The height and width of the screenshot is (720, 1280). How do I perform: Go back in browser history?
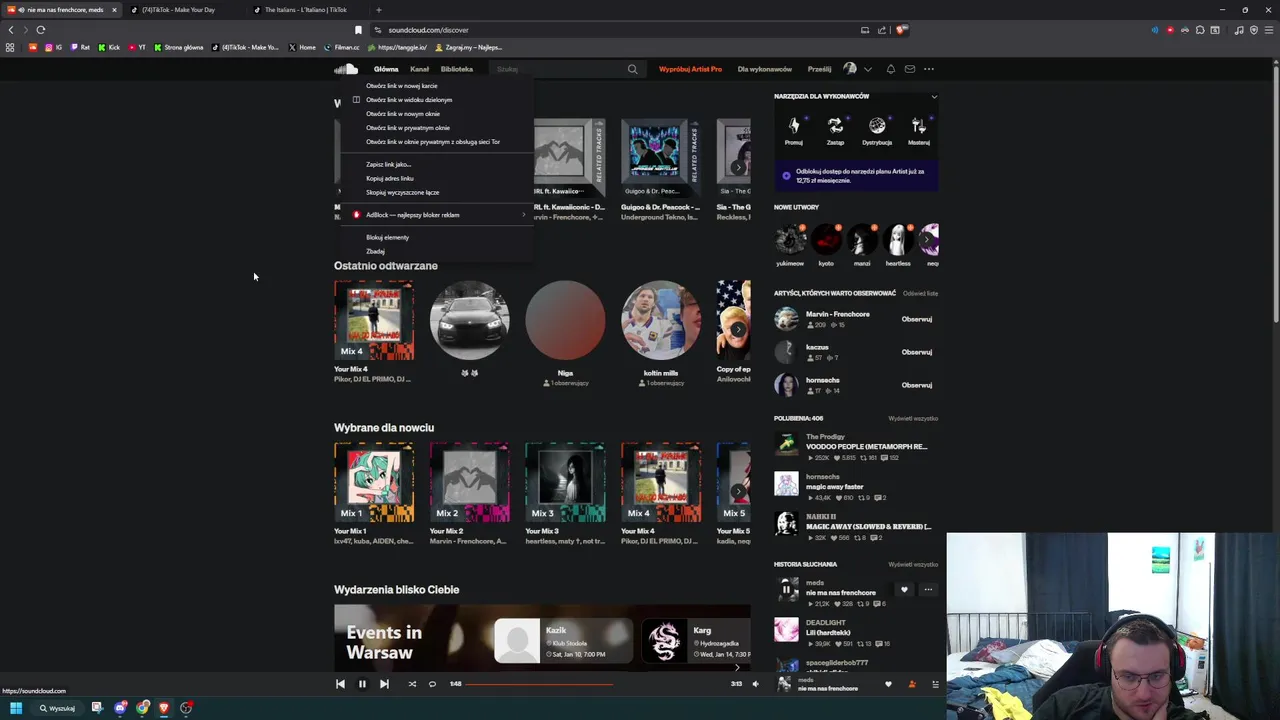[x=11, y=30]
